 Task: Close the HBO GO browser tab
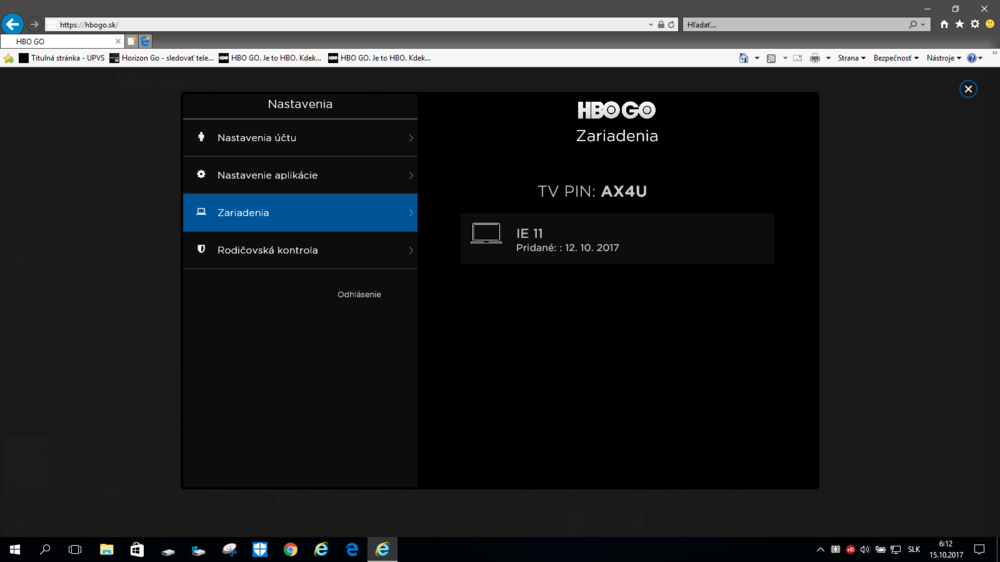(117, 41)
